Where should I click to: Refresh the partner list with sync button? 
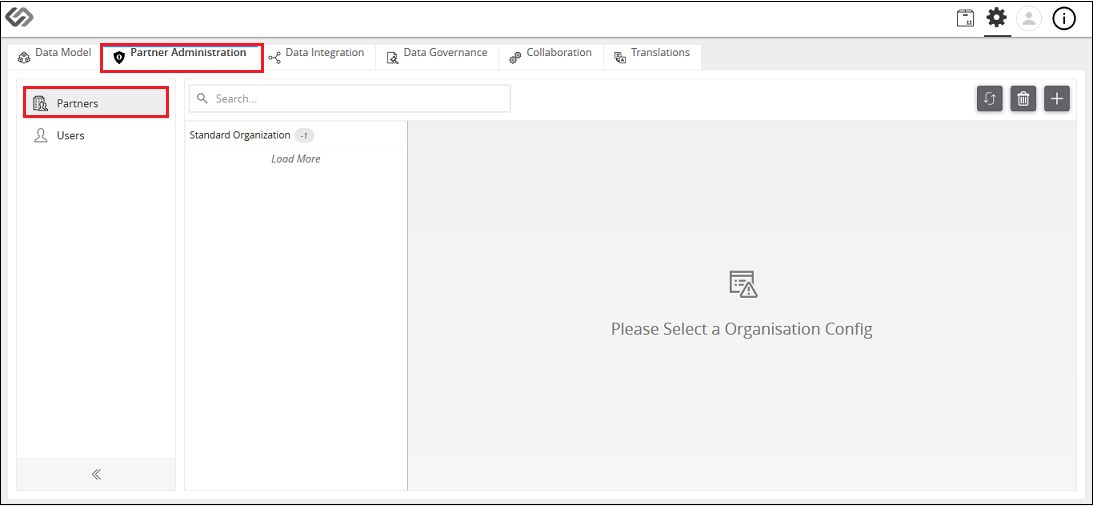coord(989,99)
